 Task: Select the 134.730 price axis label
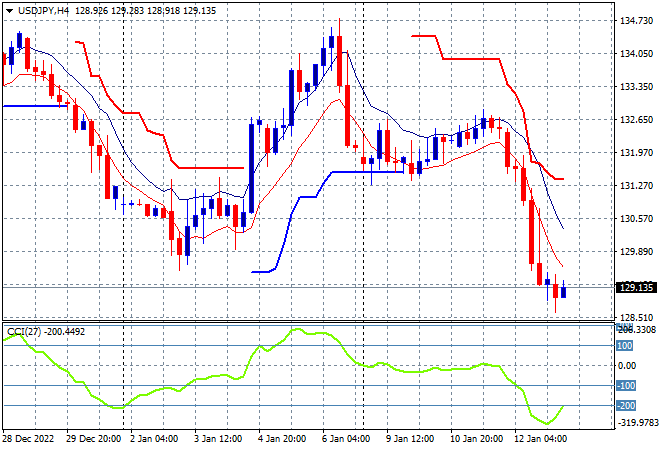(637, 21)
